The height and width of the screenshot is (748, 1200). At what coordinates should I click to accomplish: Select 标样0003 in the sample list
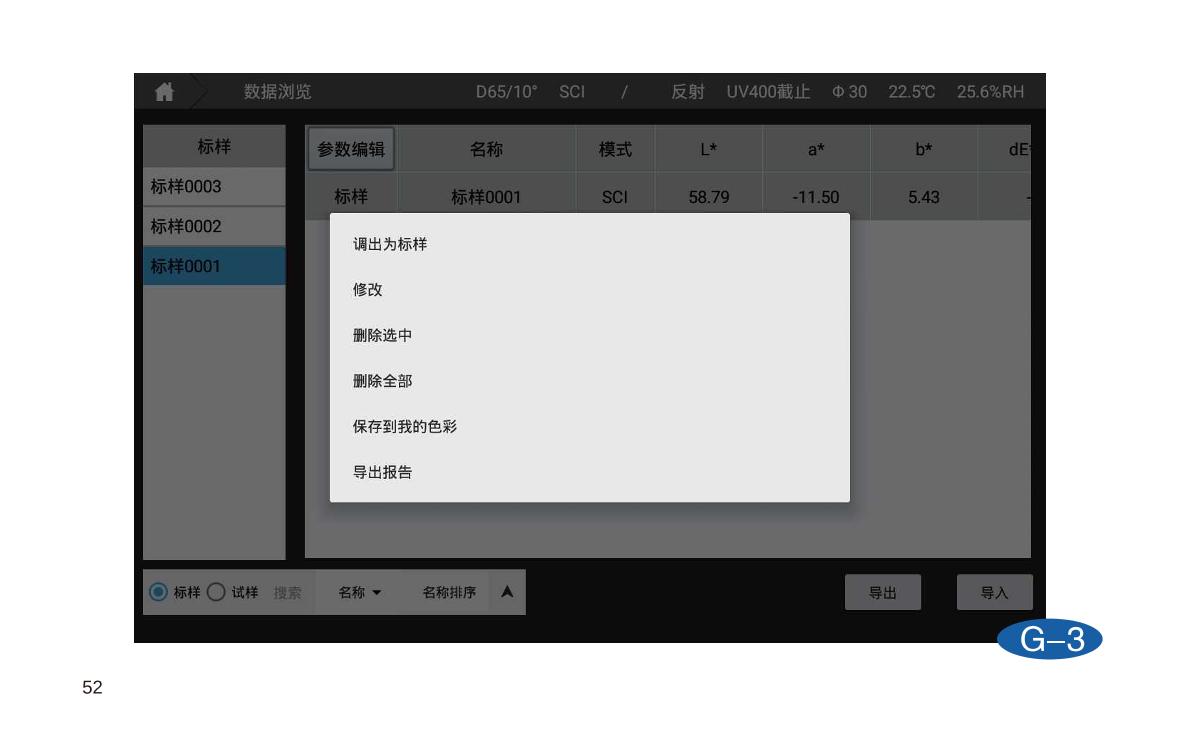pyautogui.click(x=213, y=187)
